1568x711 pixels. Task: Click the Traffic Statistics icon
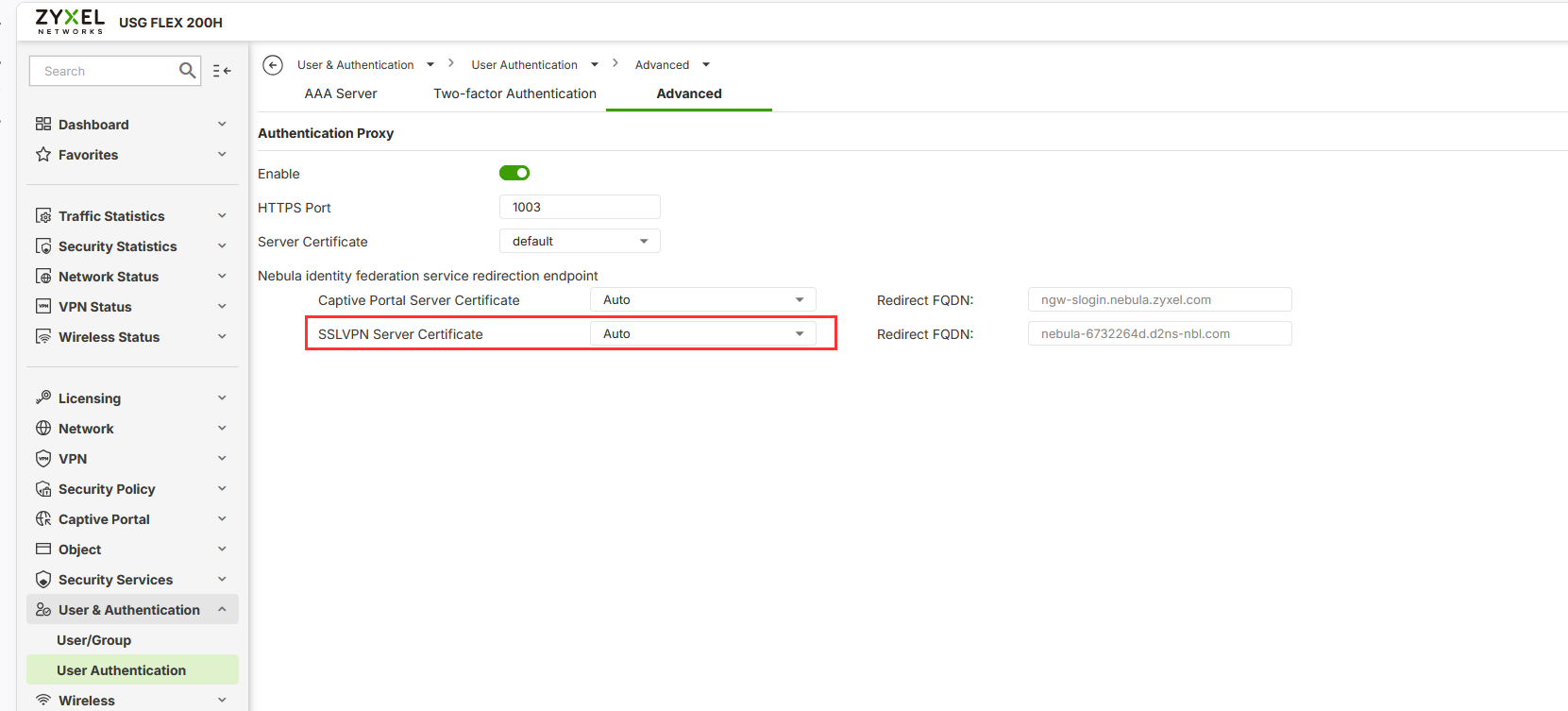[x=43, y=215]
